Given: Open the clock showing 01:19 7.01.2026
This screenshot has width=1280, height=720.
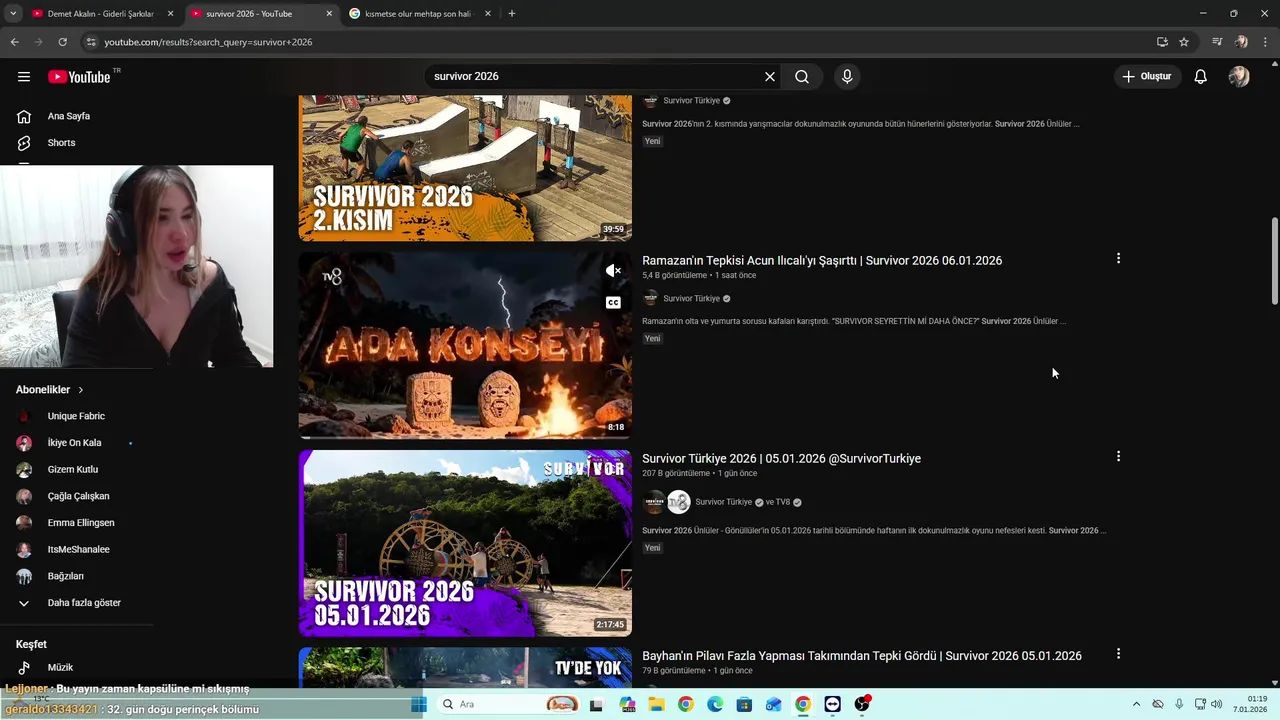Looking at the screenshot, I should (x=1250, y=705).
